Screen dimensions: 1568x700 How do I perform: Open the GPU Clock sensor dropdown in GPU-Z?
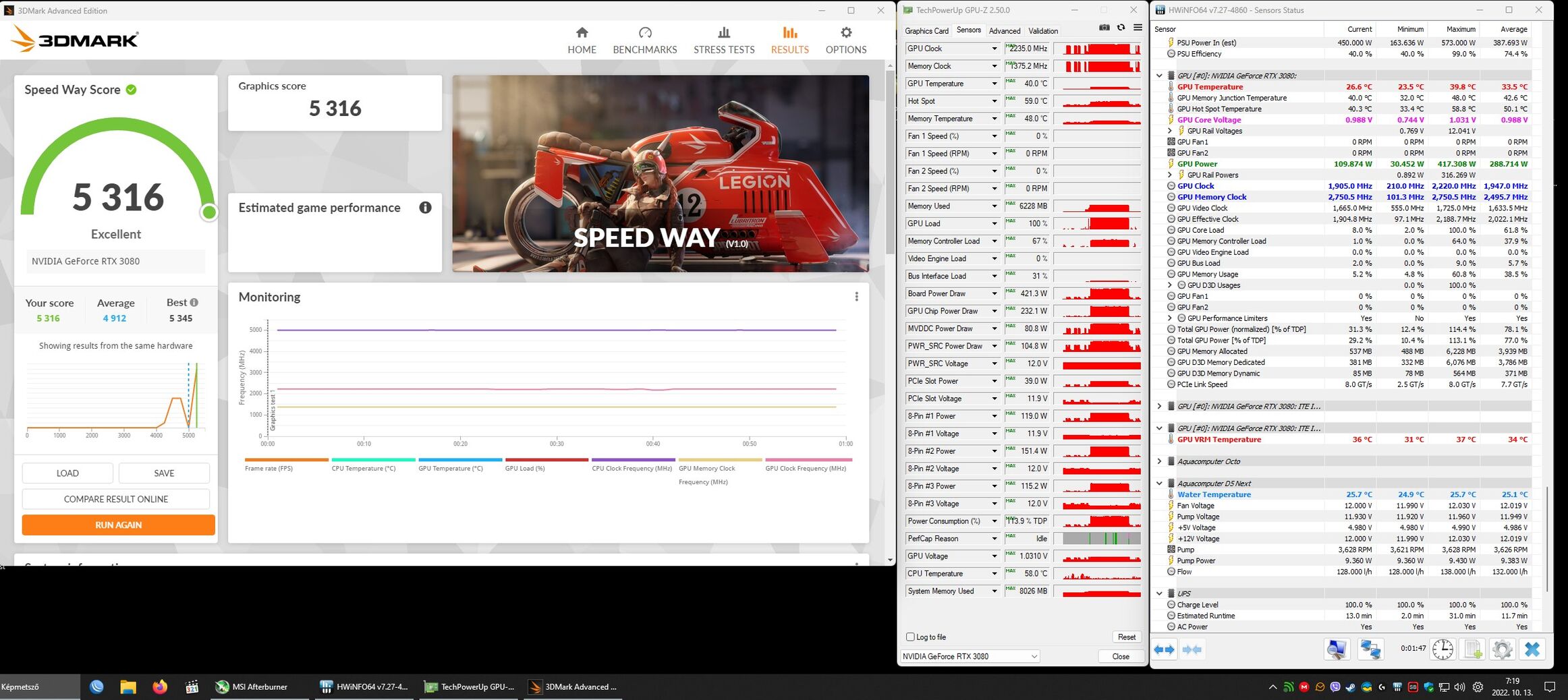(x=995, y=49)
